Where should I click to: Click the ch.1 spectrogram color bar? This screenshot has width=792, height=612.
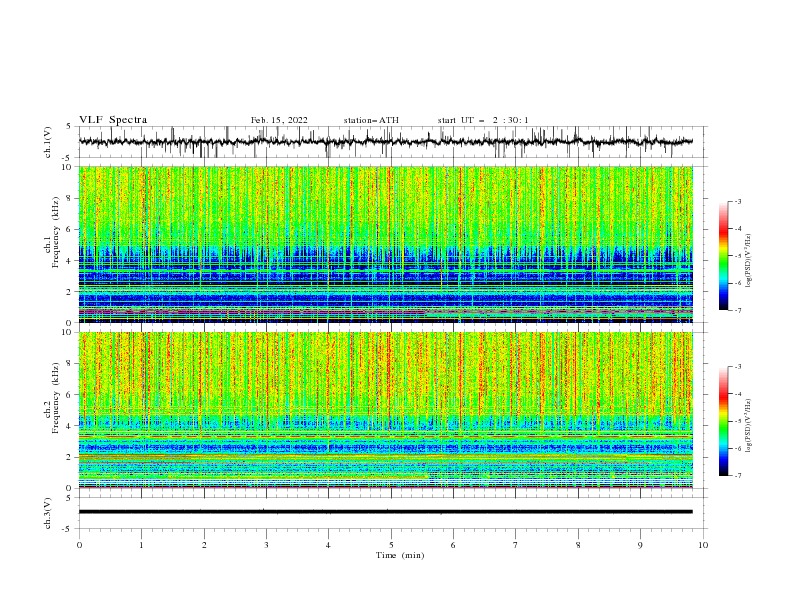[723, 256]
